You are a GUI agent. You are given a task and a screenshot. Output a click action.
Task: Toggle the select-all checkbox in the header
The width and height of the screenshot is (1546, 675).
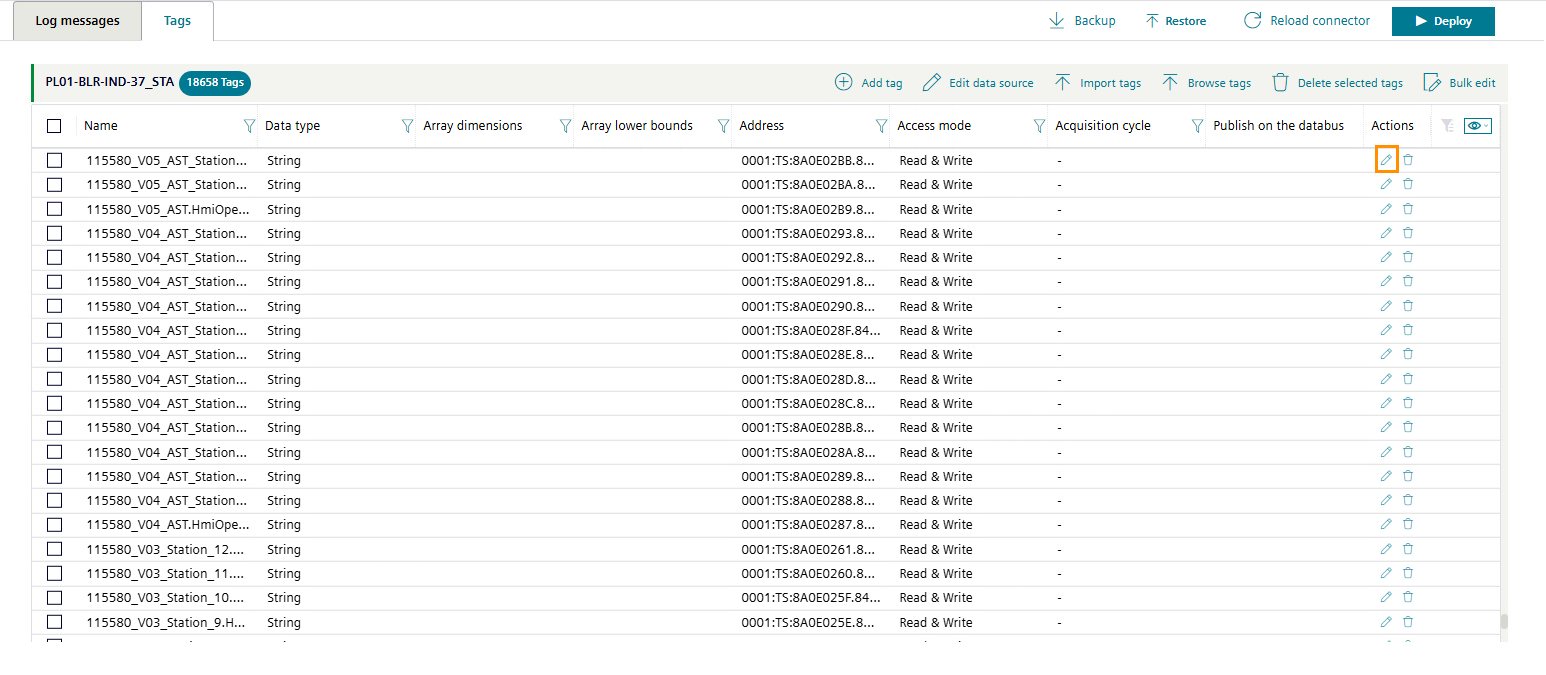point(54,126)
